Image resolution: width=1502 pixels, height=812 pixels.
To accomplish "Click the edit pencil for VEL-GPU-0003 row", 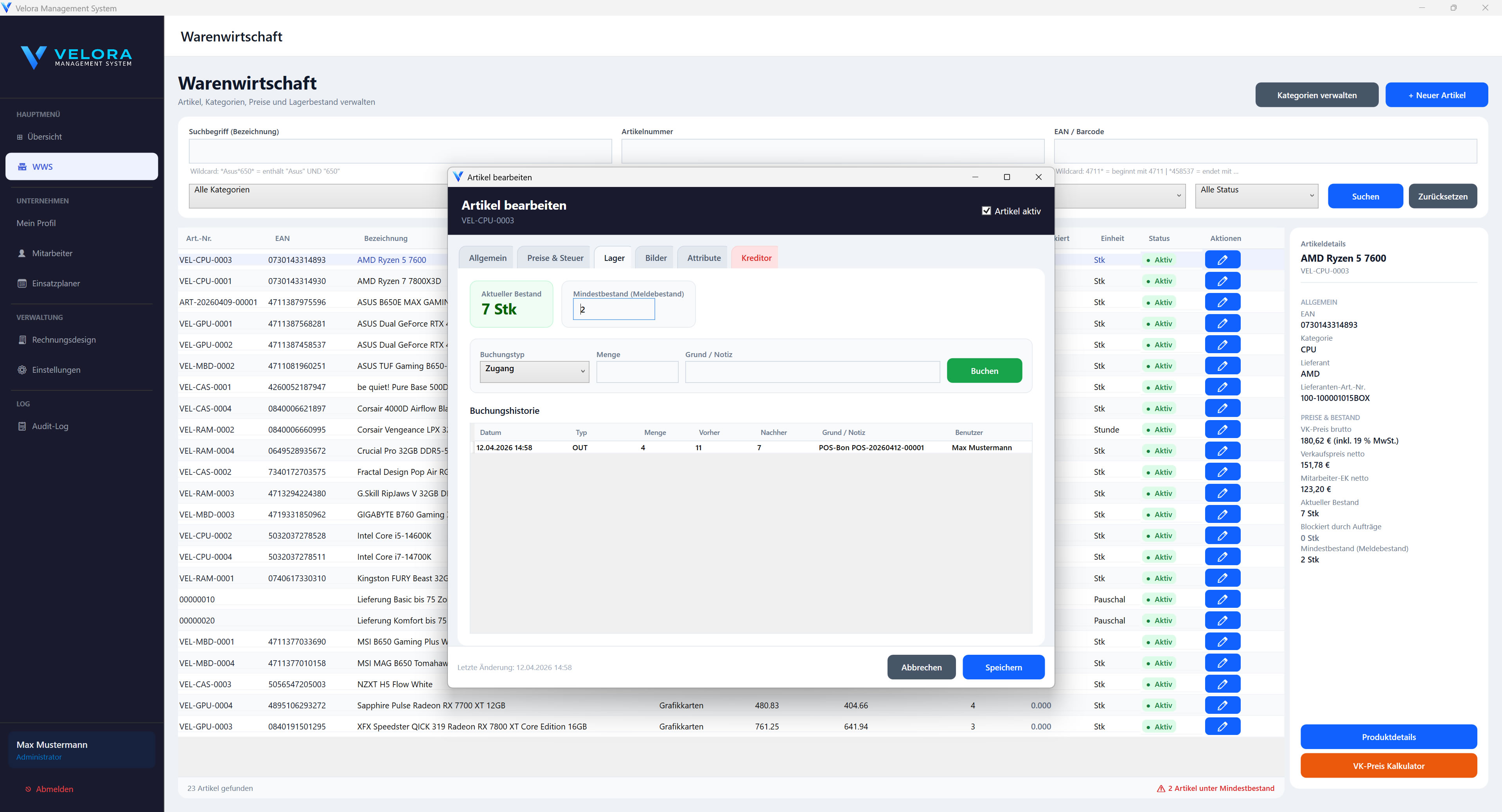I will click(x=1222, y=726).
